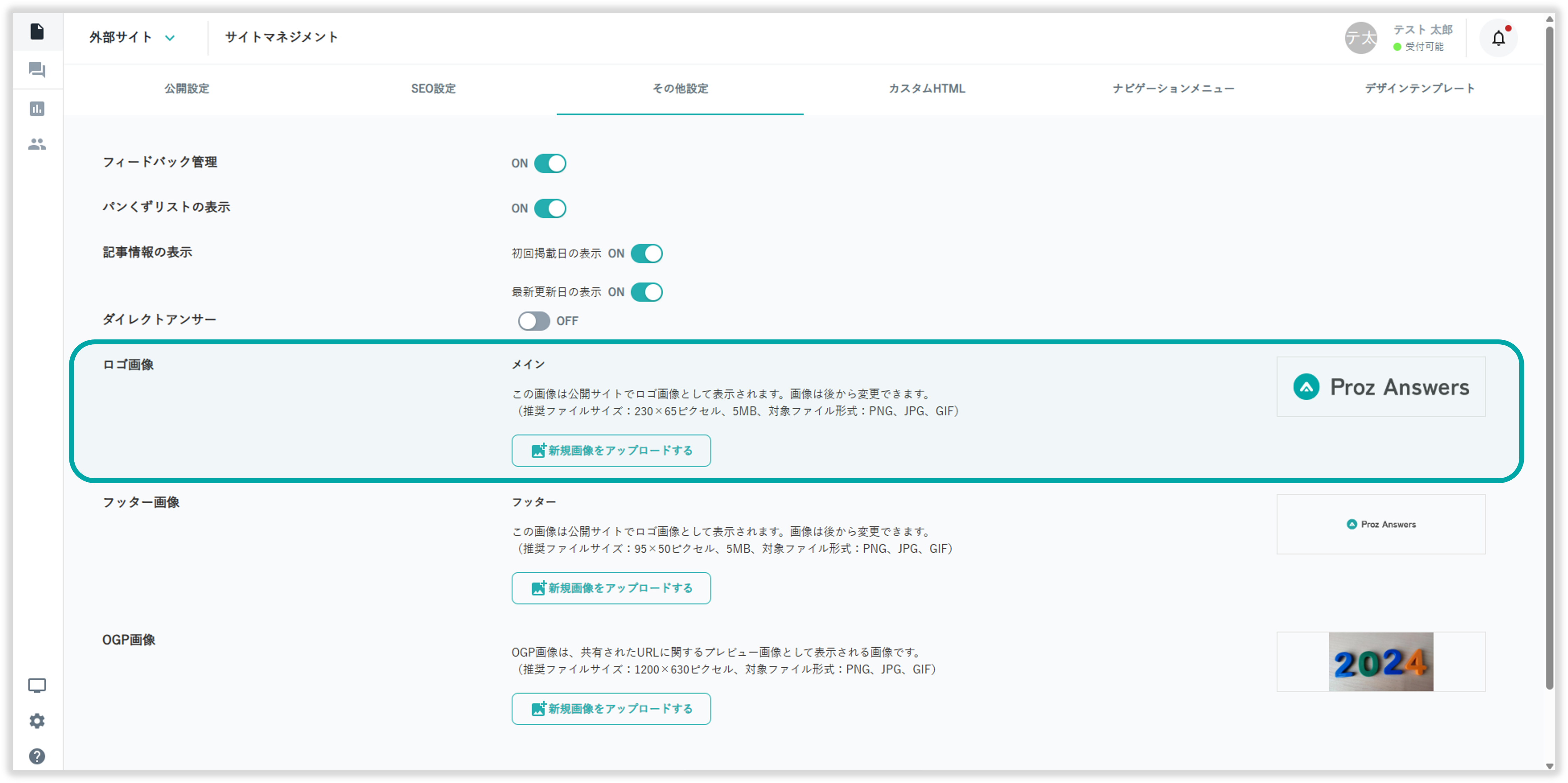Screen dimensions: 1568x783
Task: Enable ダイレクトアンサー toggle
Action: click(x=534, y=321)
